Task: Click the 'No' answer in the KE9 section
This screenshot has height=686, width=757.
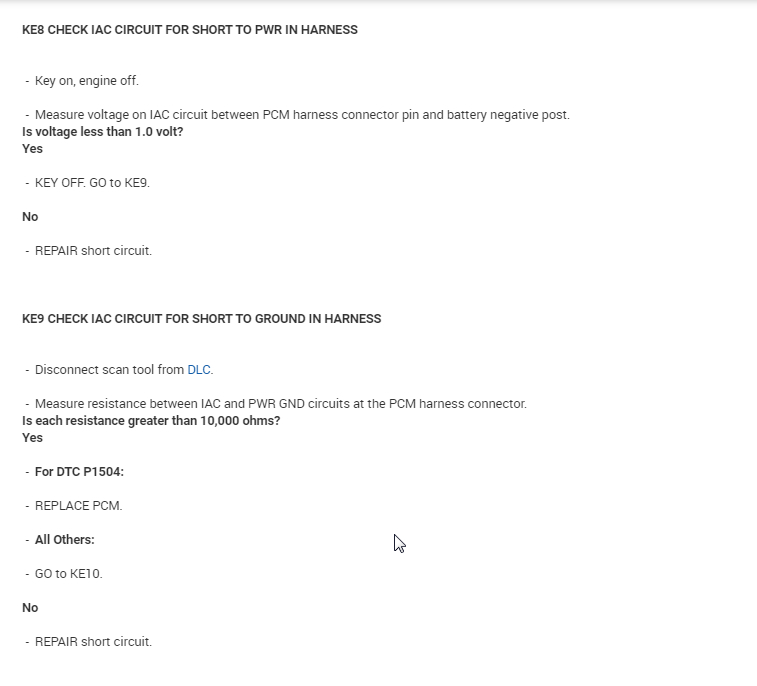Action: pos(30,608)
